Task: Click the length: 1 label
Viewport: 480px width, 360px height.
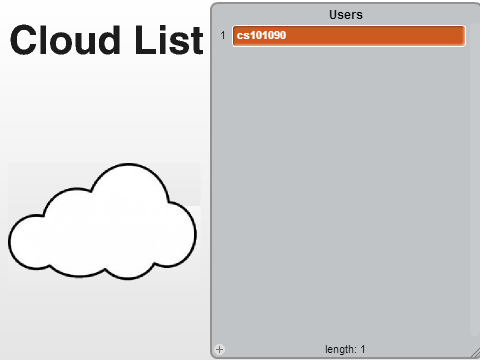Action: (345, 349)
